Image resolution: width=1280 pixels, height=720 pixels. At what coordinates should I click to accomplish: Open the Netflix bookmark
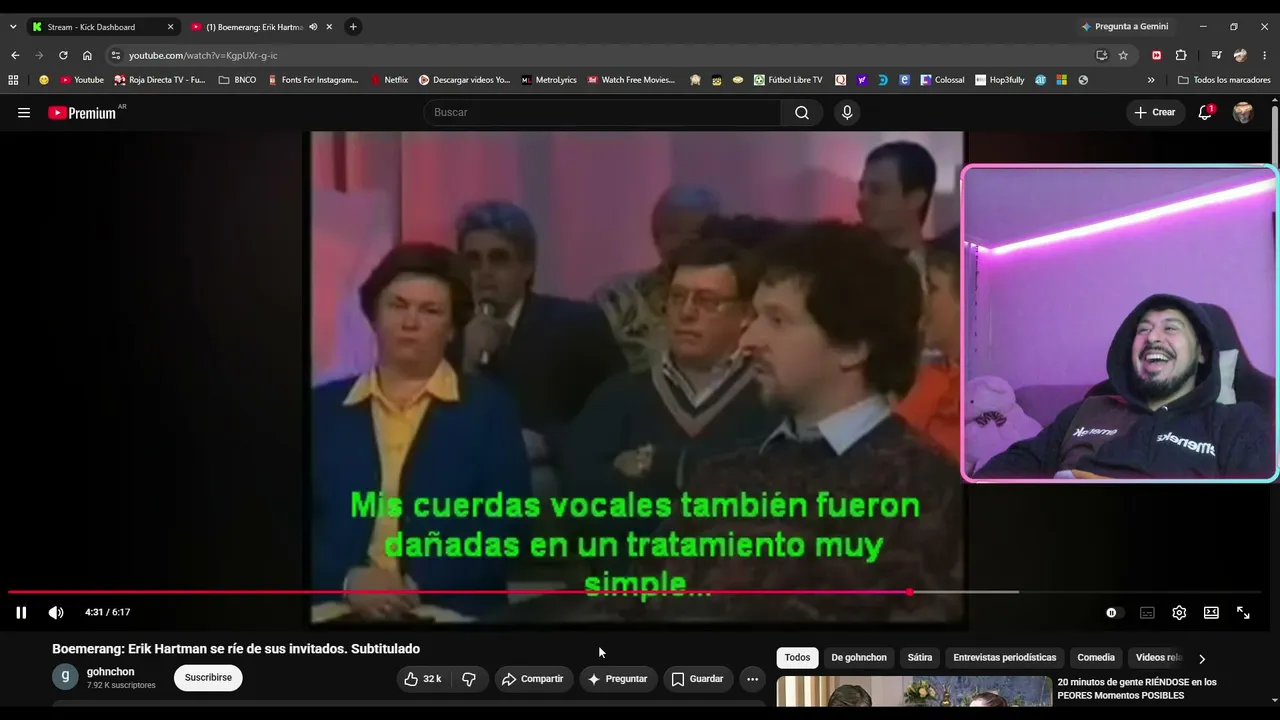click(389, 80)
